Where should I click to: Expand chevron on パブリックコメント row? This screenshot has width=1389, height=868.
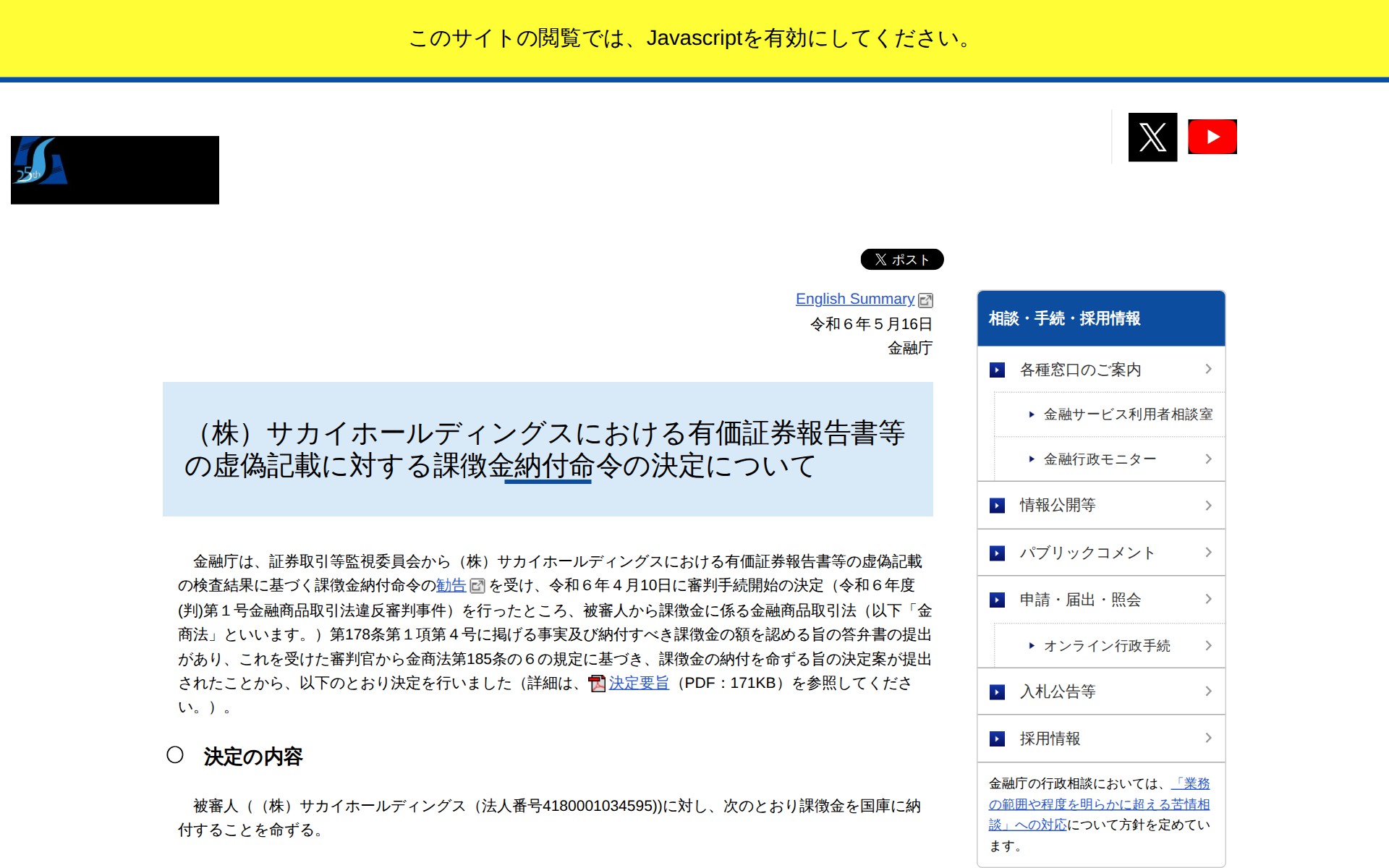click(x=1208, y=553)
